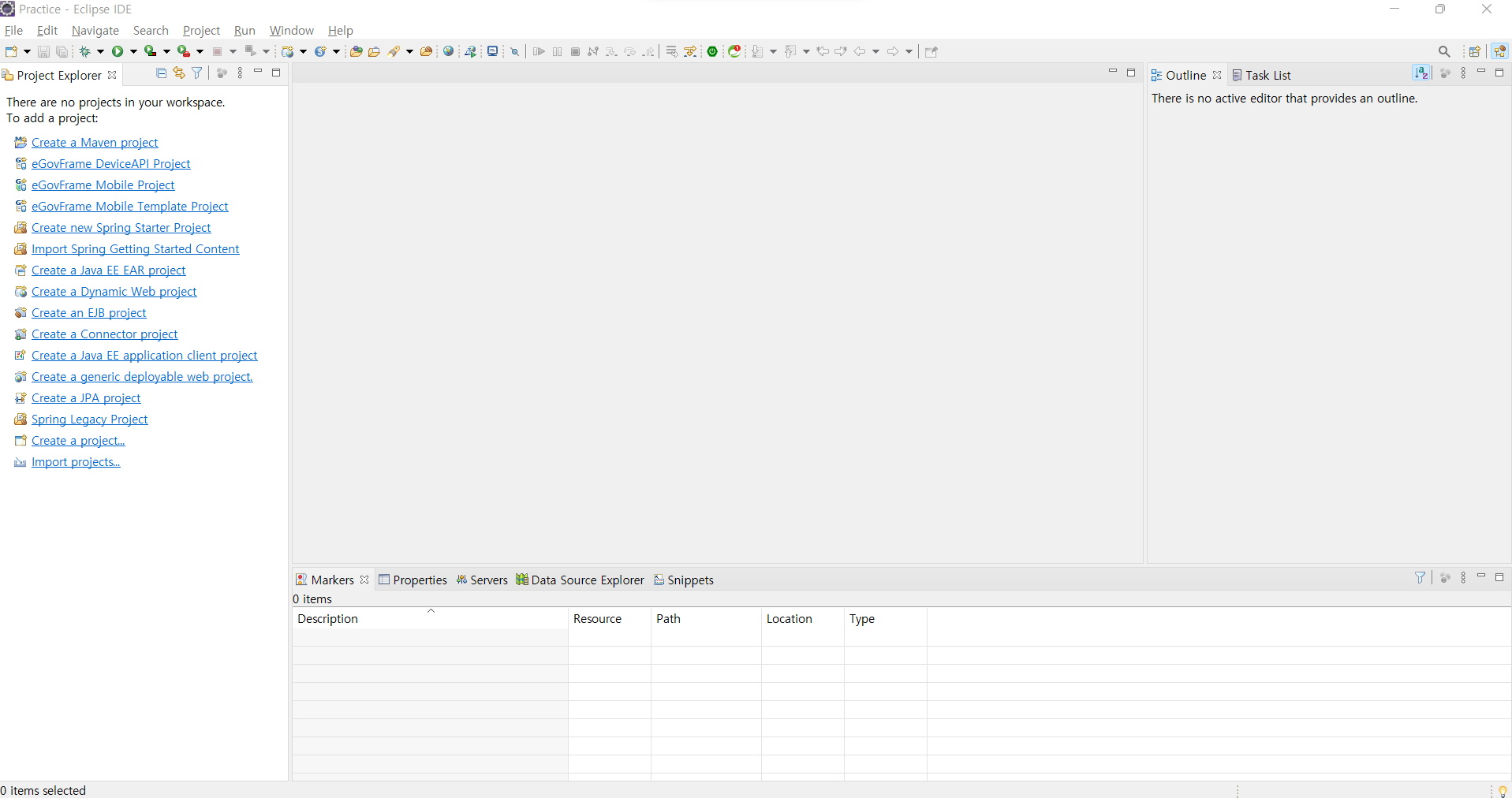Expand the External Tools dropdown arrow
The width and height of the screenshot is (1512, 798).
click(x=200, y=51)
